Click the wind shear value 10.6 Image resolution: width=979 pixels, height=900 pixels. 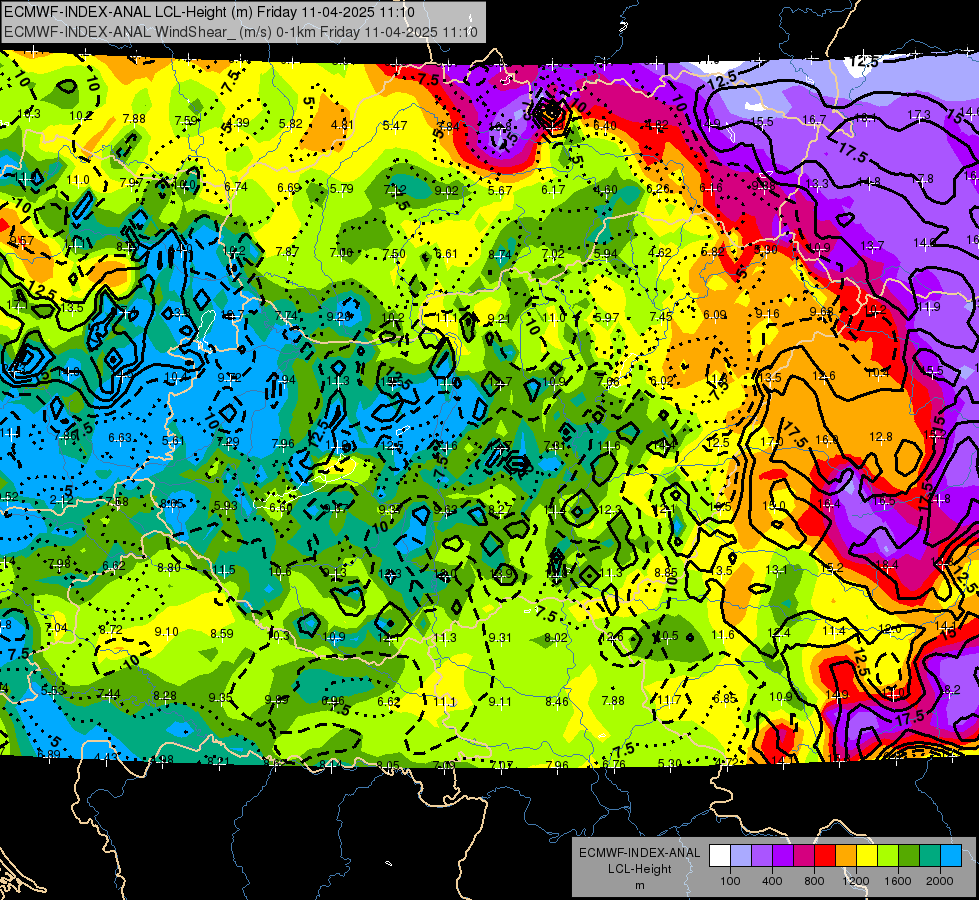[280, 571]
